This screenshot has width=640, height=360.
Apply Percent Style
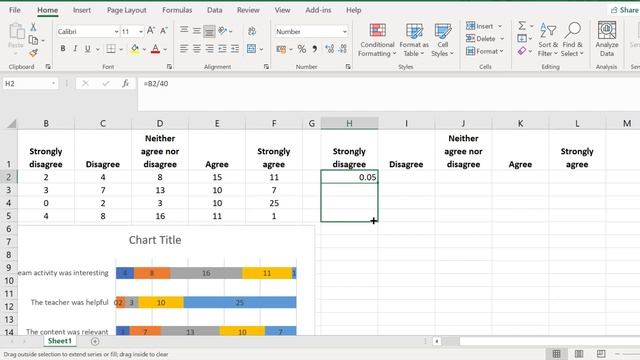(302, 49)
